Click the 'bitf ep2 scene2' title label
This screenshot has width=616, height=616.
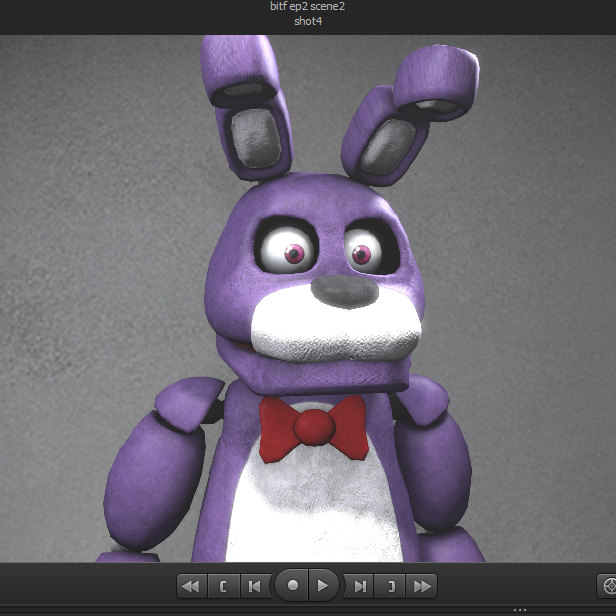308,7
